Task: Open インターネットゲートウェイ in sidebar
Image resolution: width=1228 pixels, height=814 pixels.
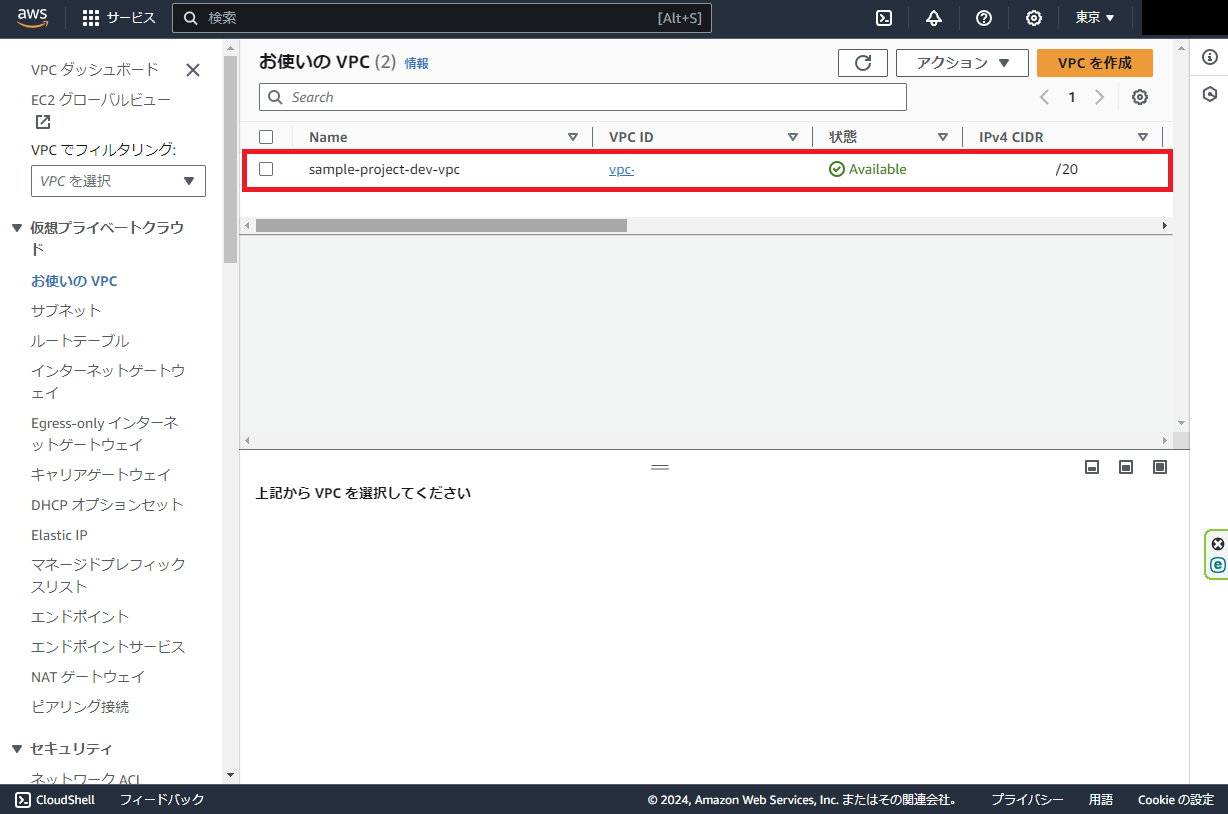Action: (x=108, y=382)
